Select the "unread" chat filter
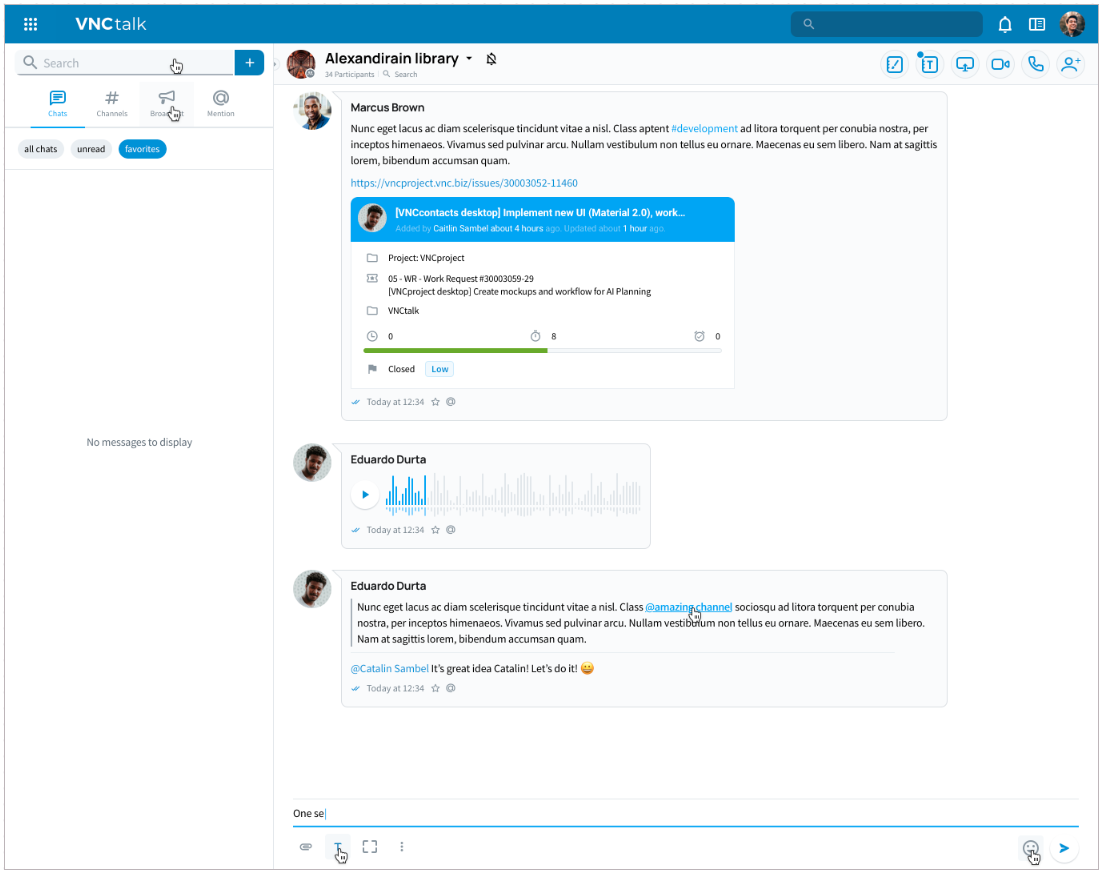This screenshot has height=873, width=1100. pos(91,149)
